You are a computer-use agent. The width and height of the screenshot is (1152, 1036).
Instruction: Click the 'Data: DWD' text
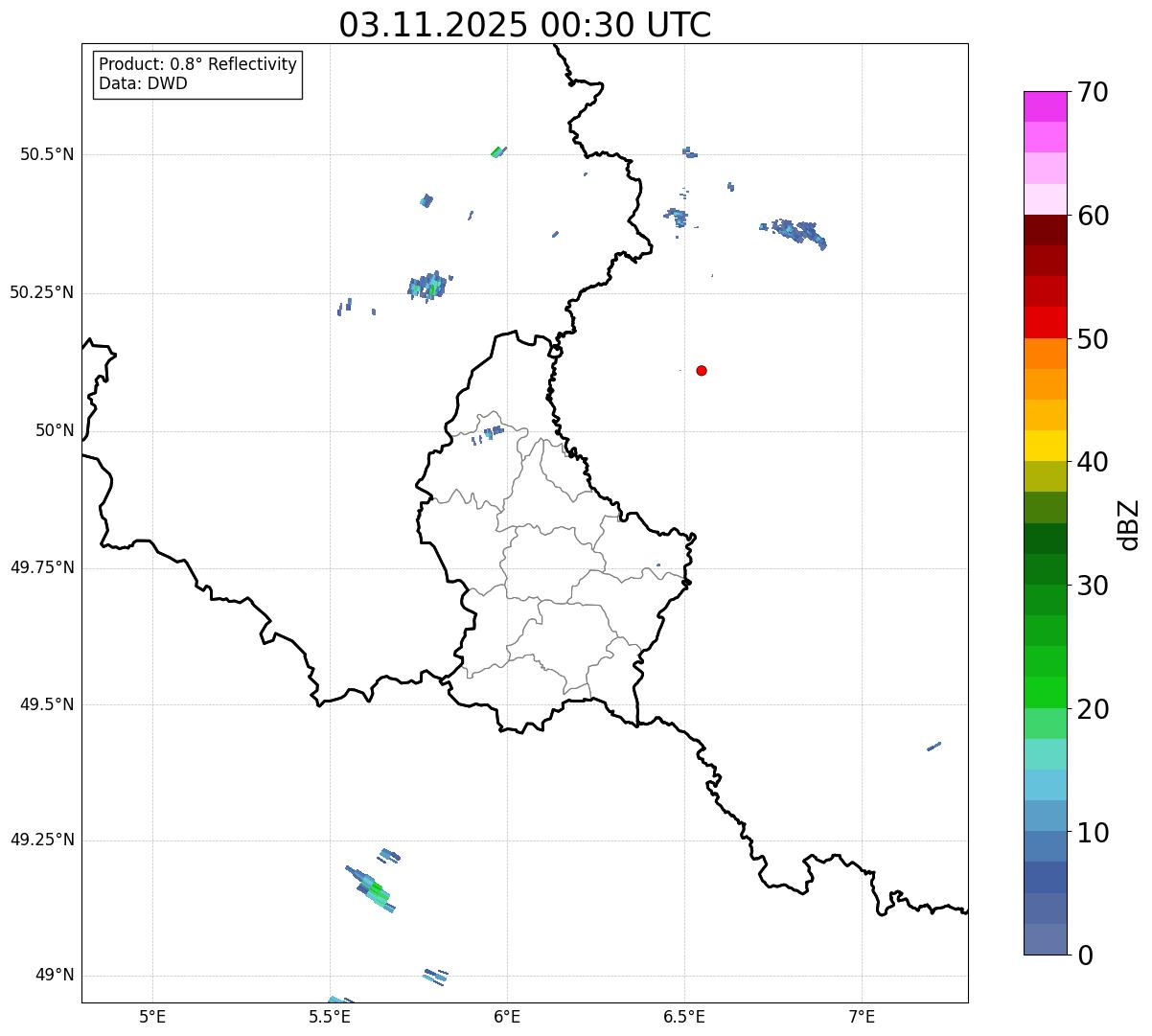tap(143, 83)
